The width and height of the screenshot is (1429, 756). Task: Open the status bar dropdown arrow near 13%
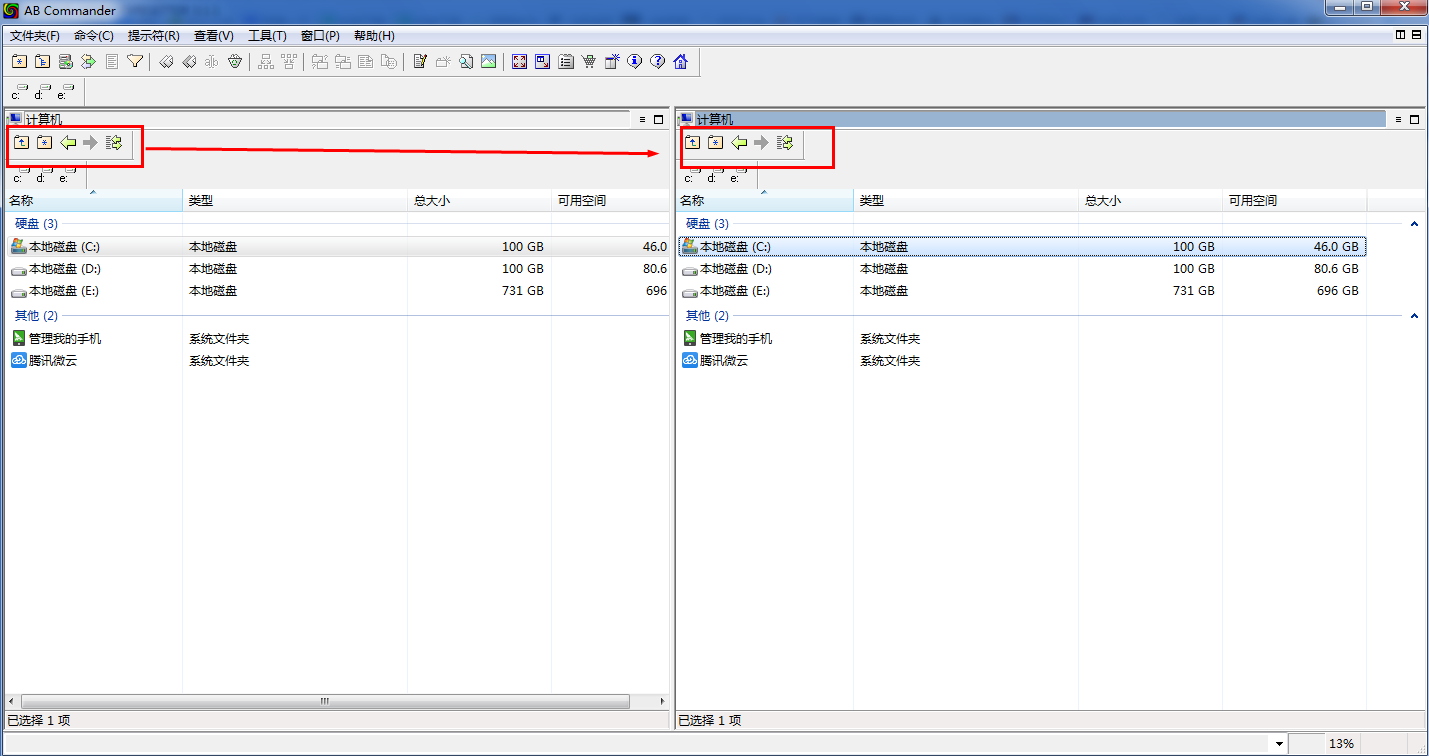pyautogui.click(x=1279, y=744)
